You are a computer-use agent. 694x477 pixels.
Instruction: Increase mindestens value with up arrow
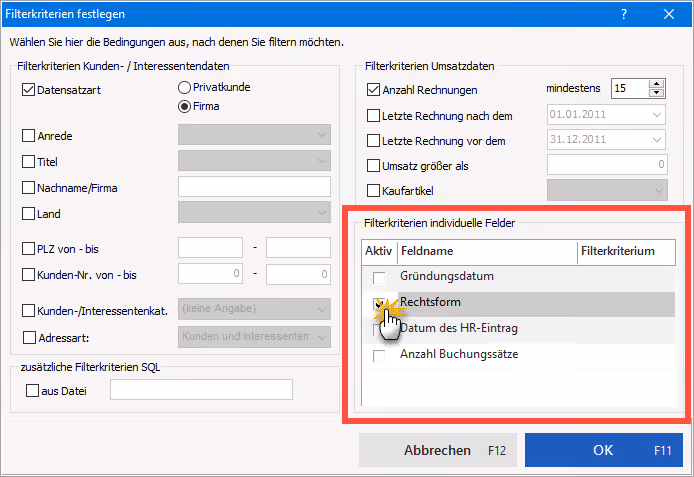coord(656,84)
